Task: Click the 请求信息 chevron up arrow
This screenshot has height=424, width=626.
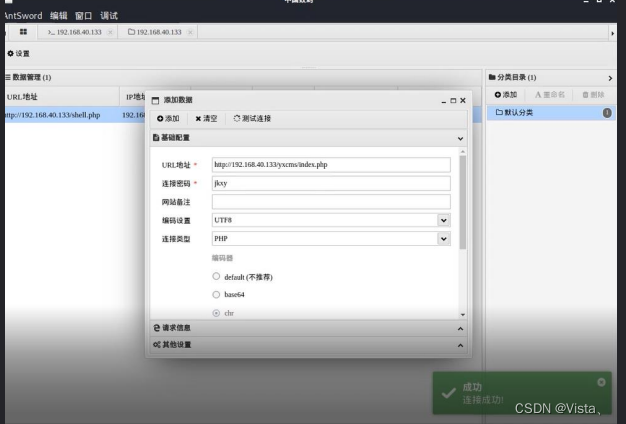Action: (460, 329)
